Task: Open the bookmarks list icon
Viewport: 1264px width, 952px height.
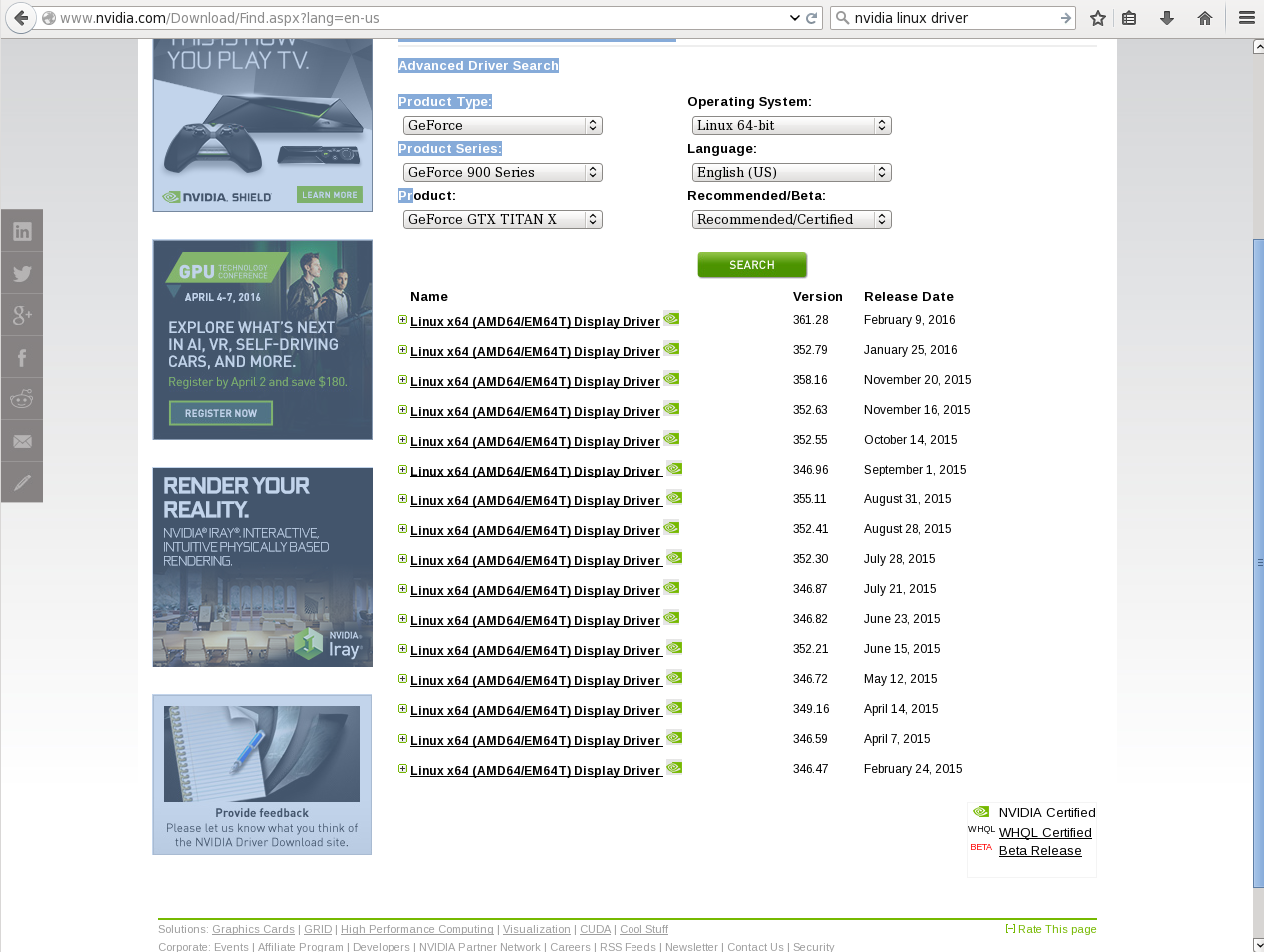Action: 1129,18
